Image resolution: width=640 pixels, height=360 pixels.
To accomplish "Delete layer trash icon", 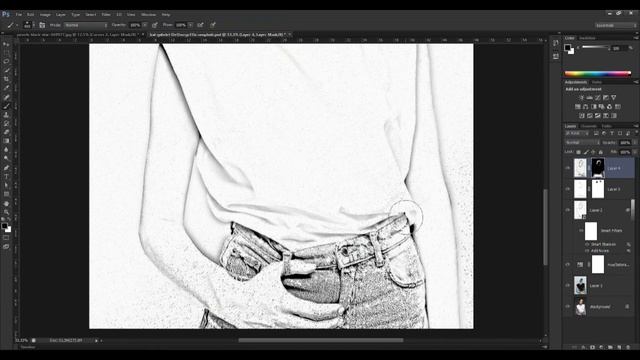I will click(x=628, y=347).
